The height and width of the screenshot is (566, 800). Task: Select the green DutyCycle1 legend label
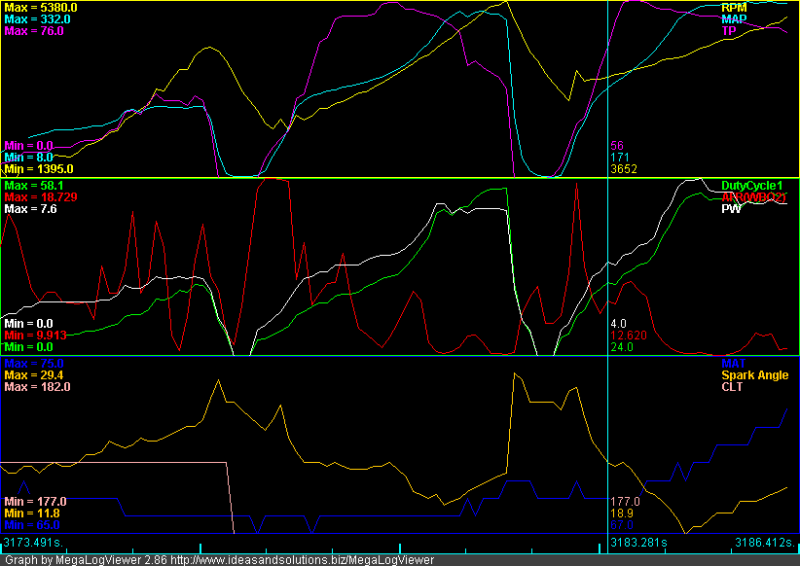[752, 186]
